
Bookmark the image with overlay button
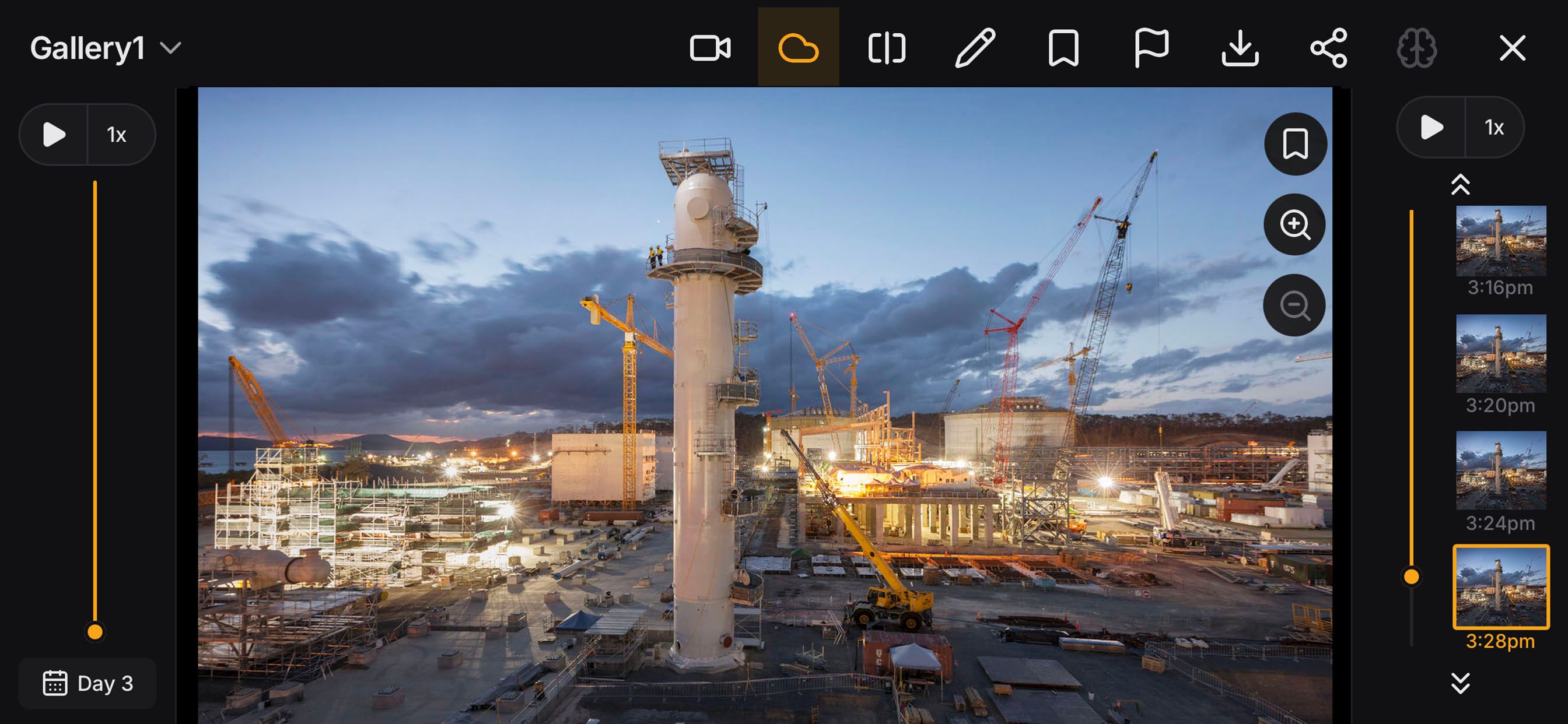point(1296,144)
